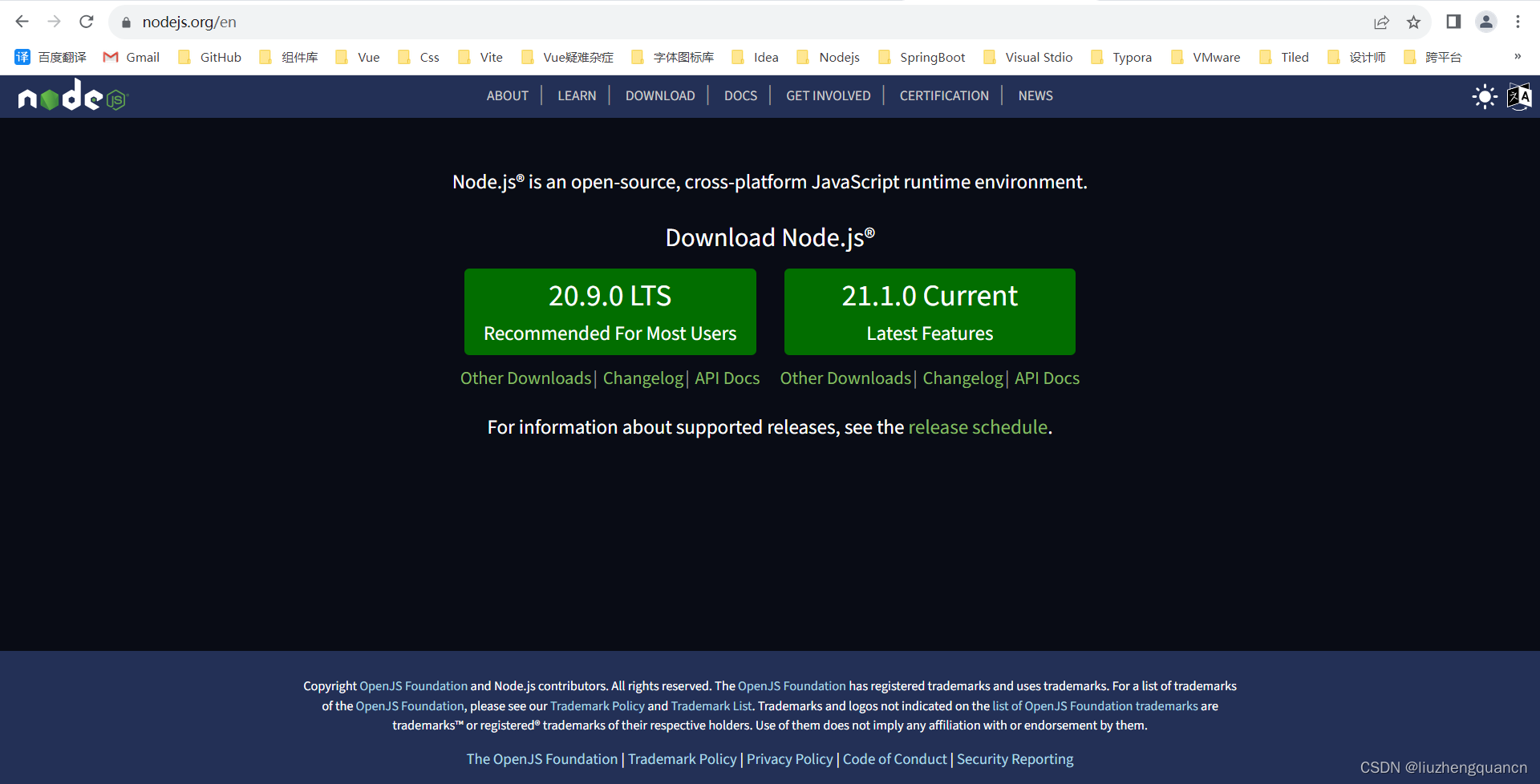Open the ABOUT nav item
This screenshot has width=1540, height=784.
[507, 95]
